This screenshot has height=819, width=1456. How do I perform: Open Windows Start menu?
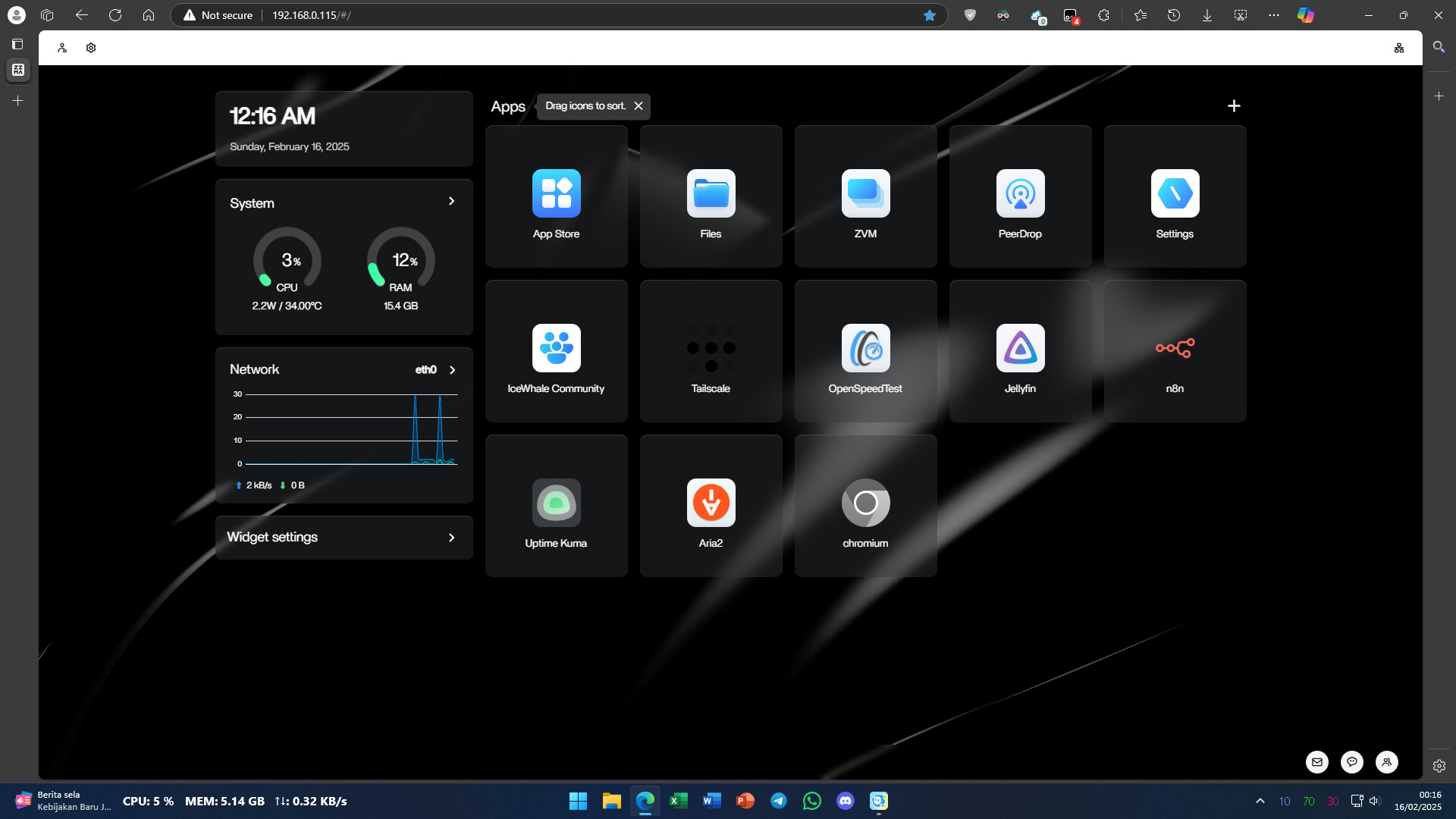pos(579,801)
